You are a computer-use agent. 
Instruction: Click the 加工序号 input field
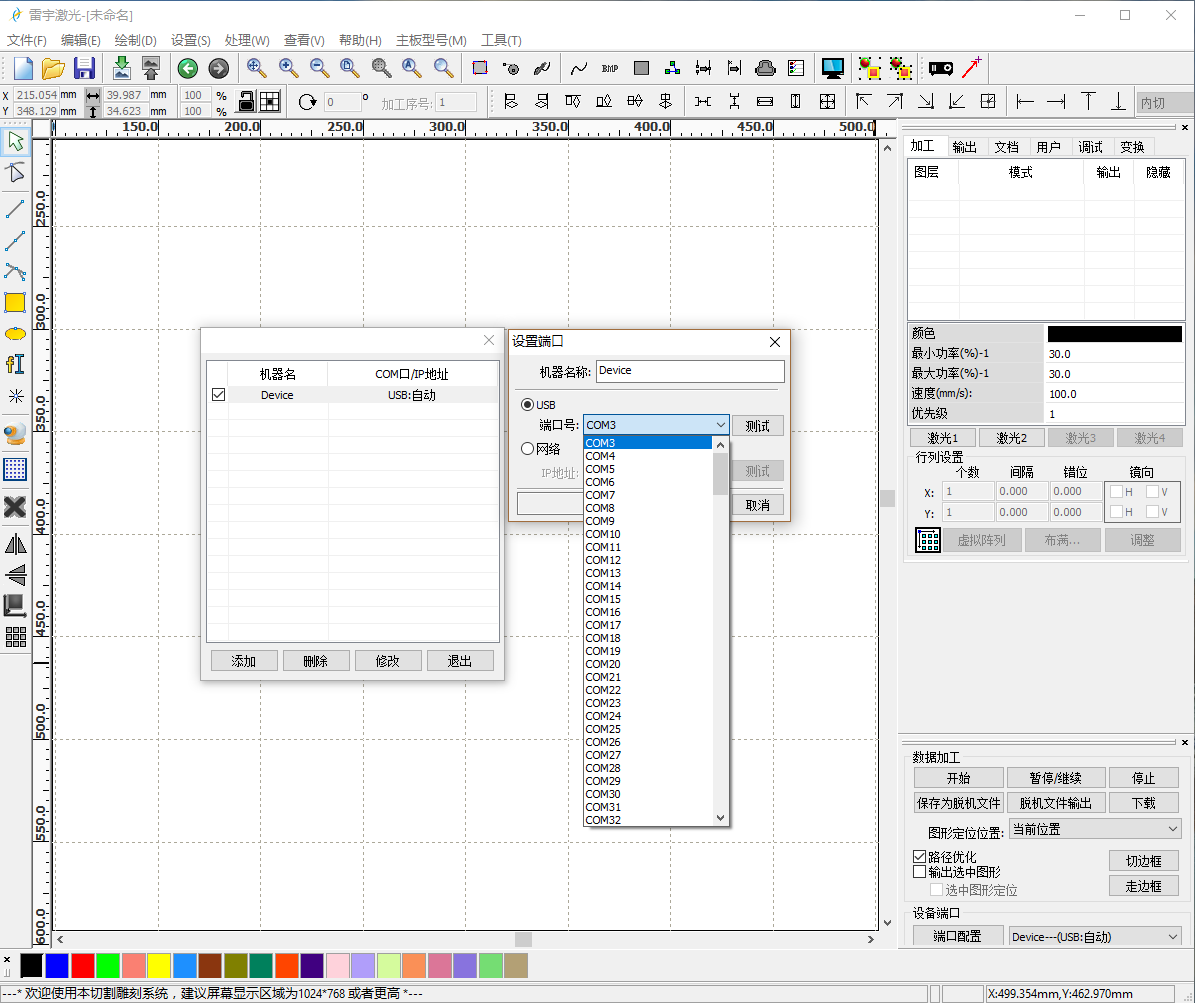point(456,102)
